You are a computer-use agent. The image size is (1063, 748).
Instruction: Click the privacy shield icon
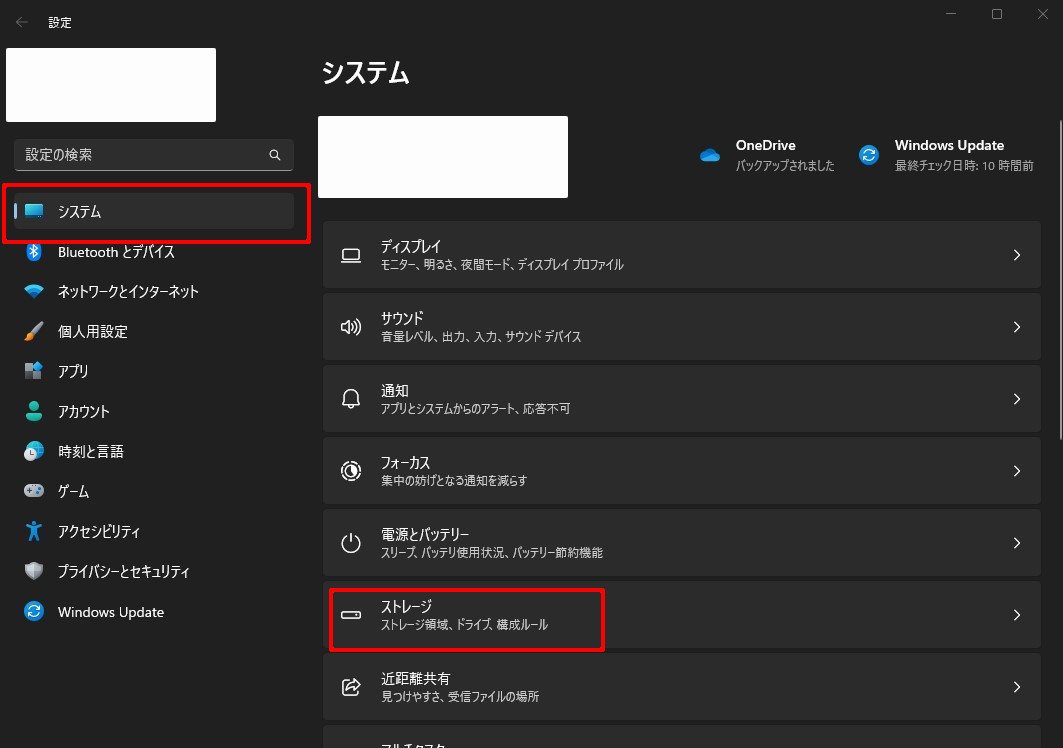tap(34, 571)
